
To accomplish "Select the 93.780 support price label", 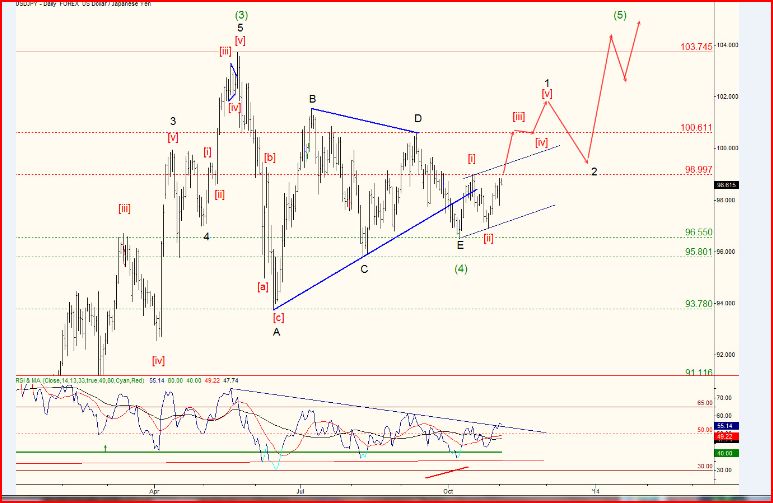I will [x=697, y=303].
